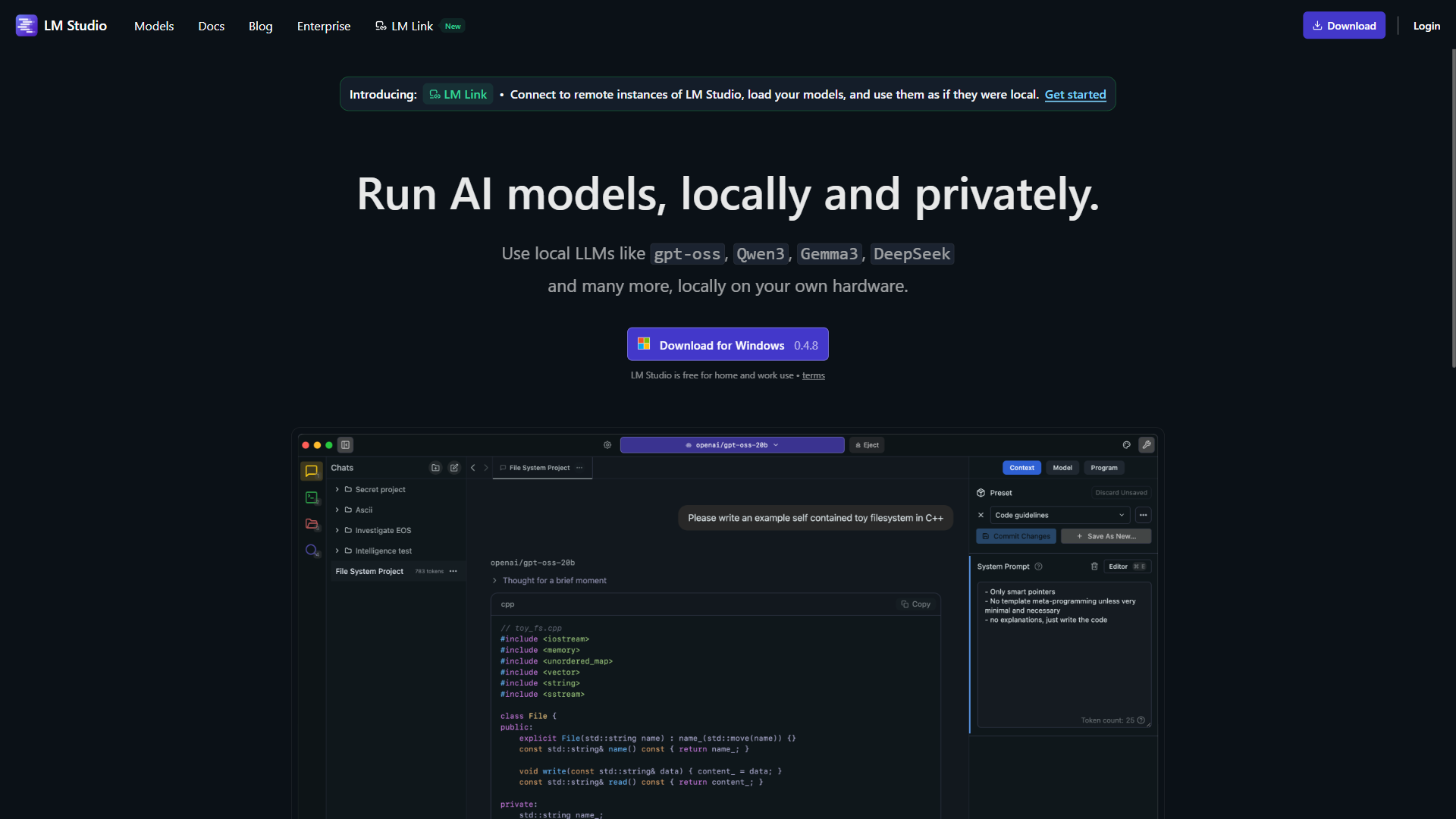
Task: Click the Get started link
Action: click(x=1075, y=95)
